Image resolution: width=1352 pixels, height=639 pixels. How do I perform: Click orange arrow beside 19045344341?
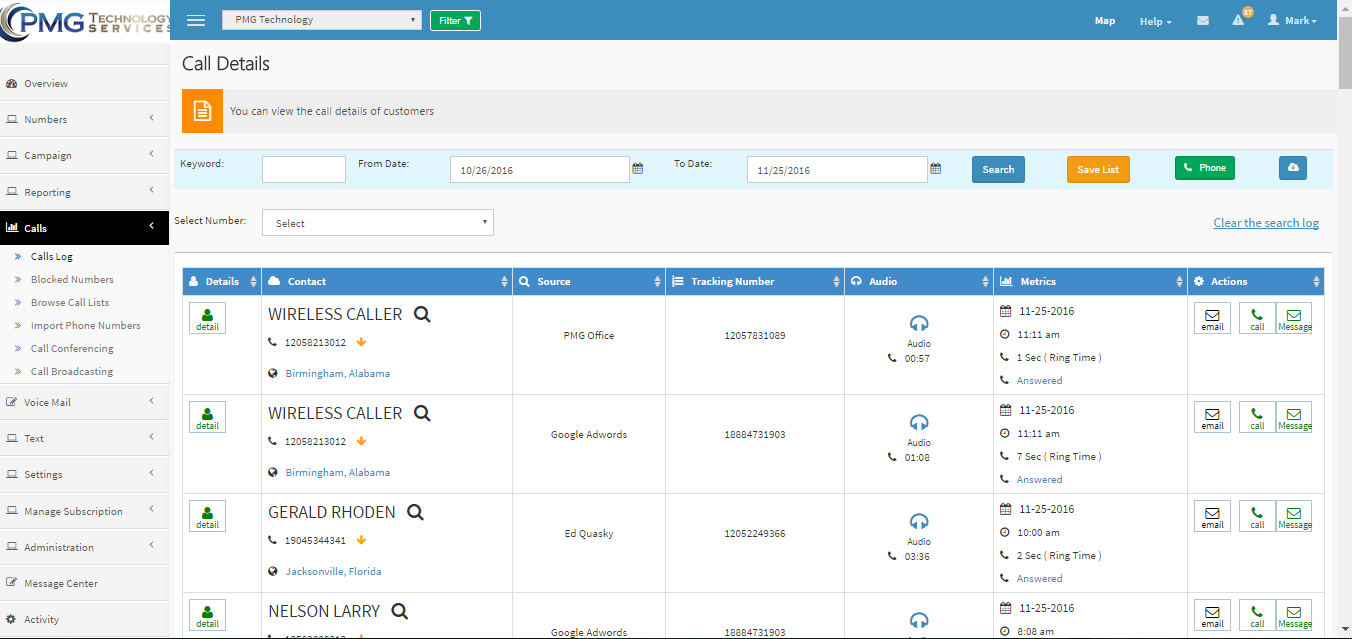(361, 540)
